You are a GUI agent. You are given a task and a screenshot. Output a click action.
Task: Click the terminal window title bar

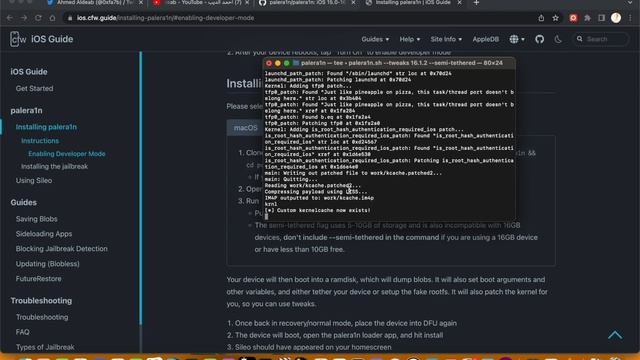[389, 63]
